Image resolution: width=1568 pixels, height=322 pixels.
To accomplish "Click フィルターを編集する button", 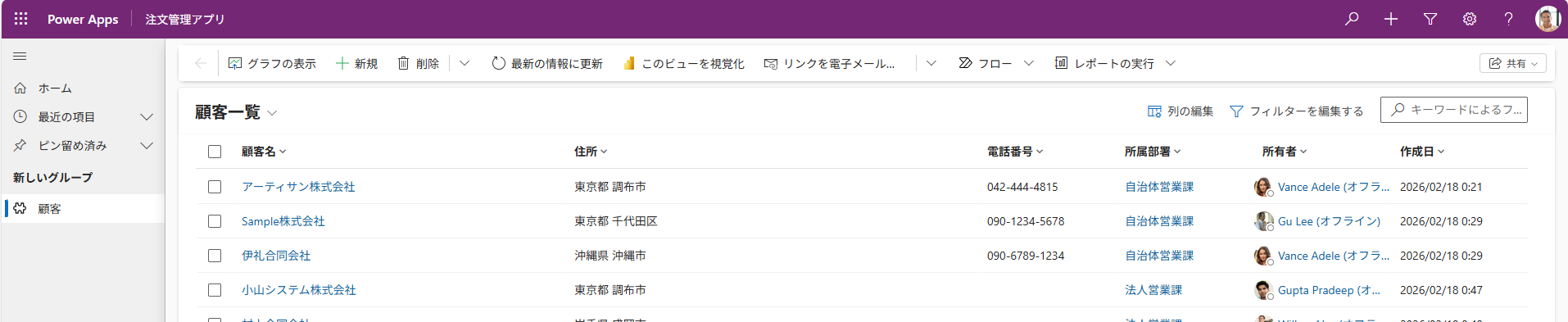I will pos(1297,111).
